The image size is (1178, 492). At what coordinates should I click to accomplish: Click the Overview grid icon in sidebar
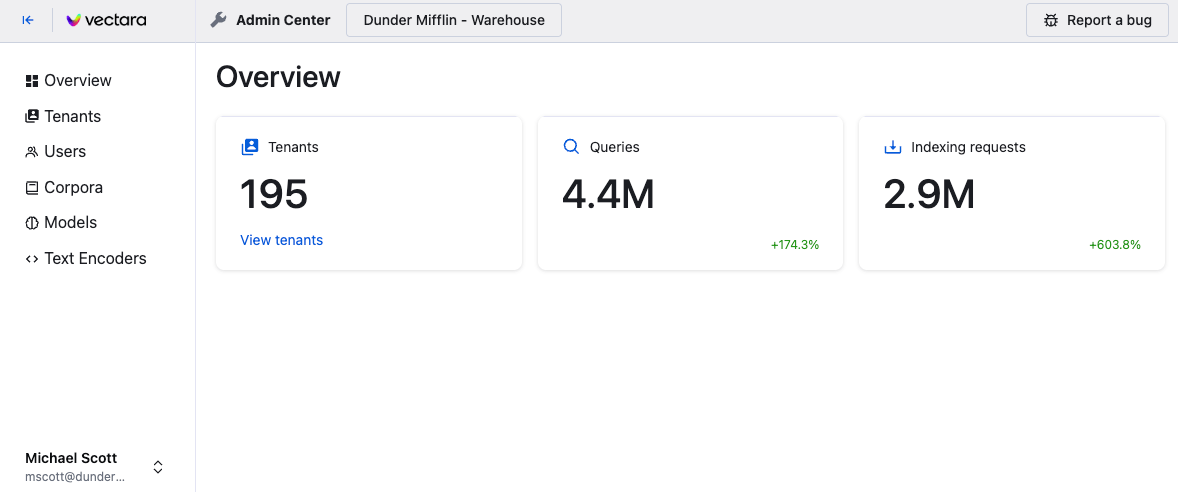(x=32, y=81)
